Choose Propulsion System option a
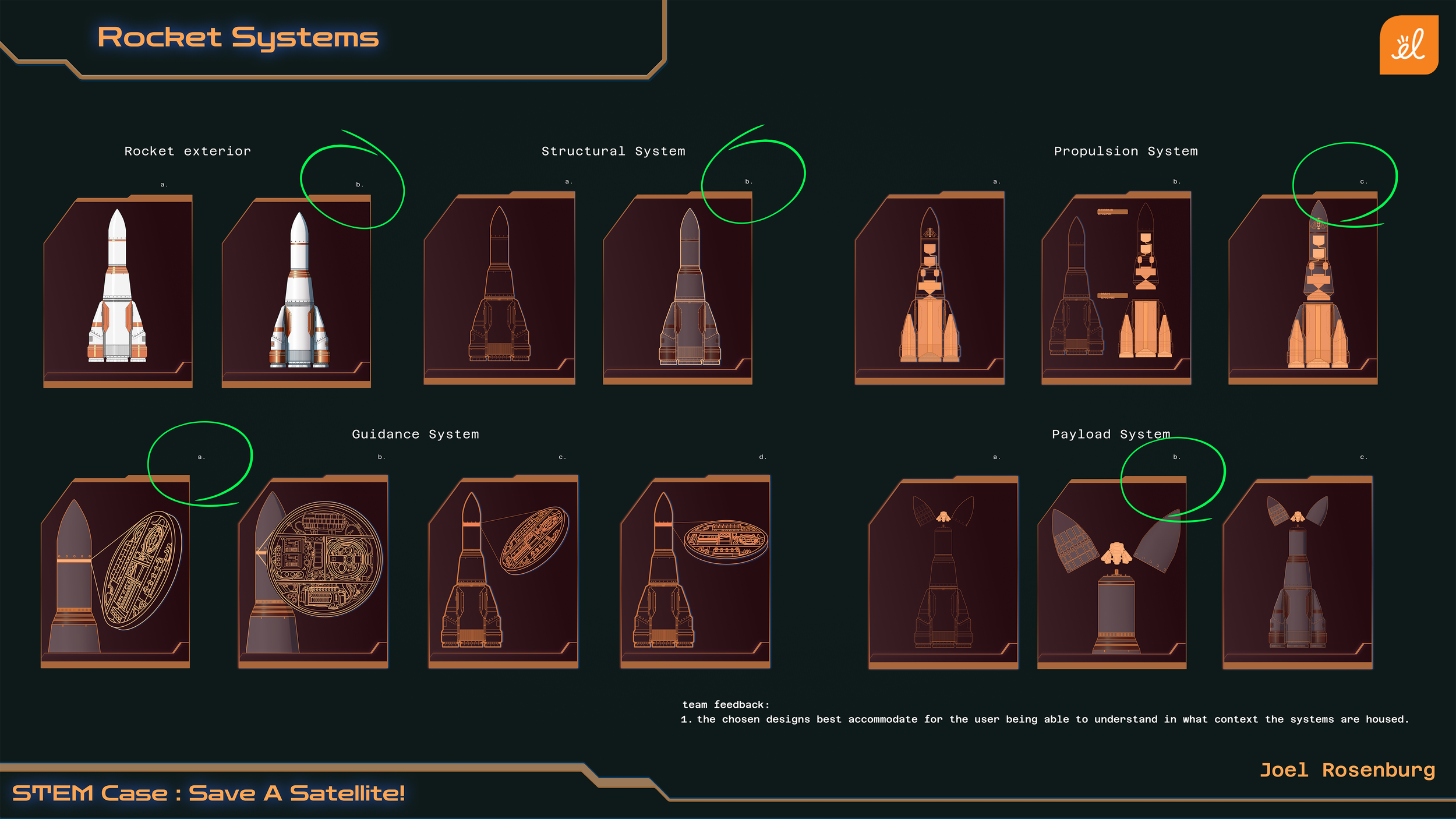The width and height of the screenshot is (1456, 819). coord(930,288)
